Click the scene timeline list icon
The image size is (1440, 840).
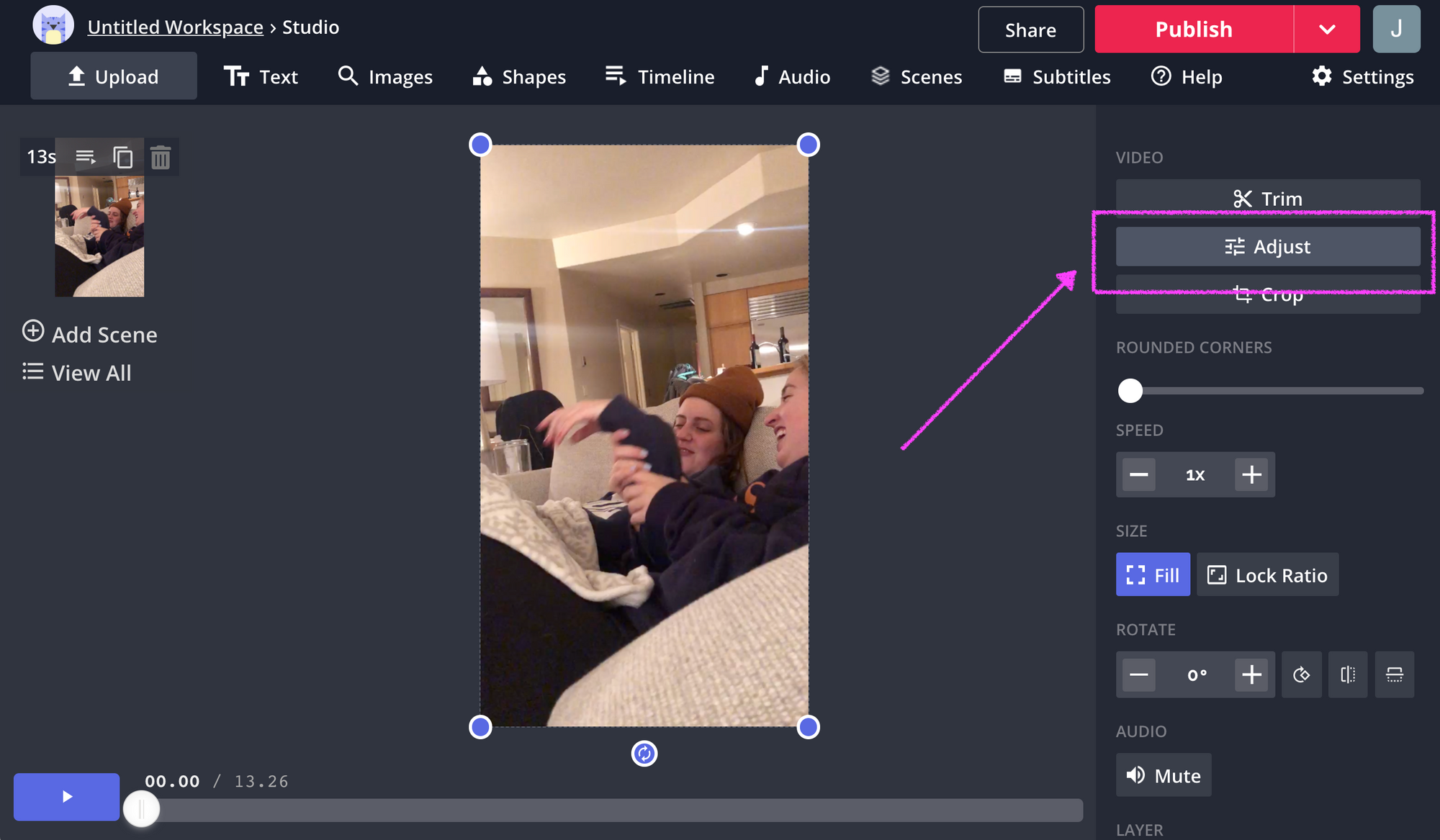pyautogui.click(x=86, y=157)
